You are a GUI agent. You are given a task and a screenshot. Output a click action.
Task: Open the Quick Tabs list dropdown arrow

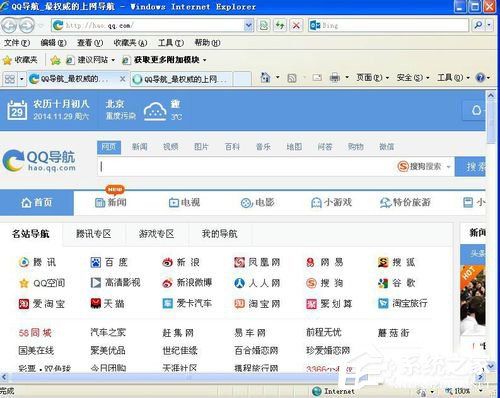(22, 79)
